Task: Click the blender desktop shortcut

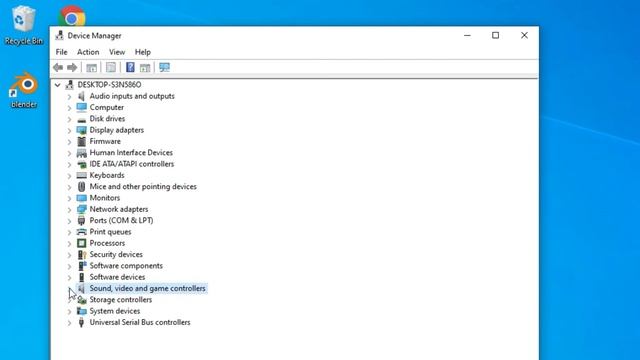Action: point(24,91)
